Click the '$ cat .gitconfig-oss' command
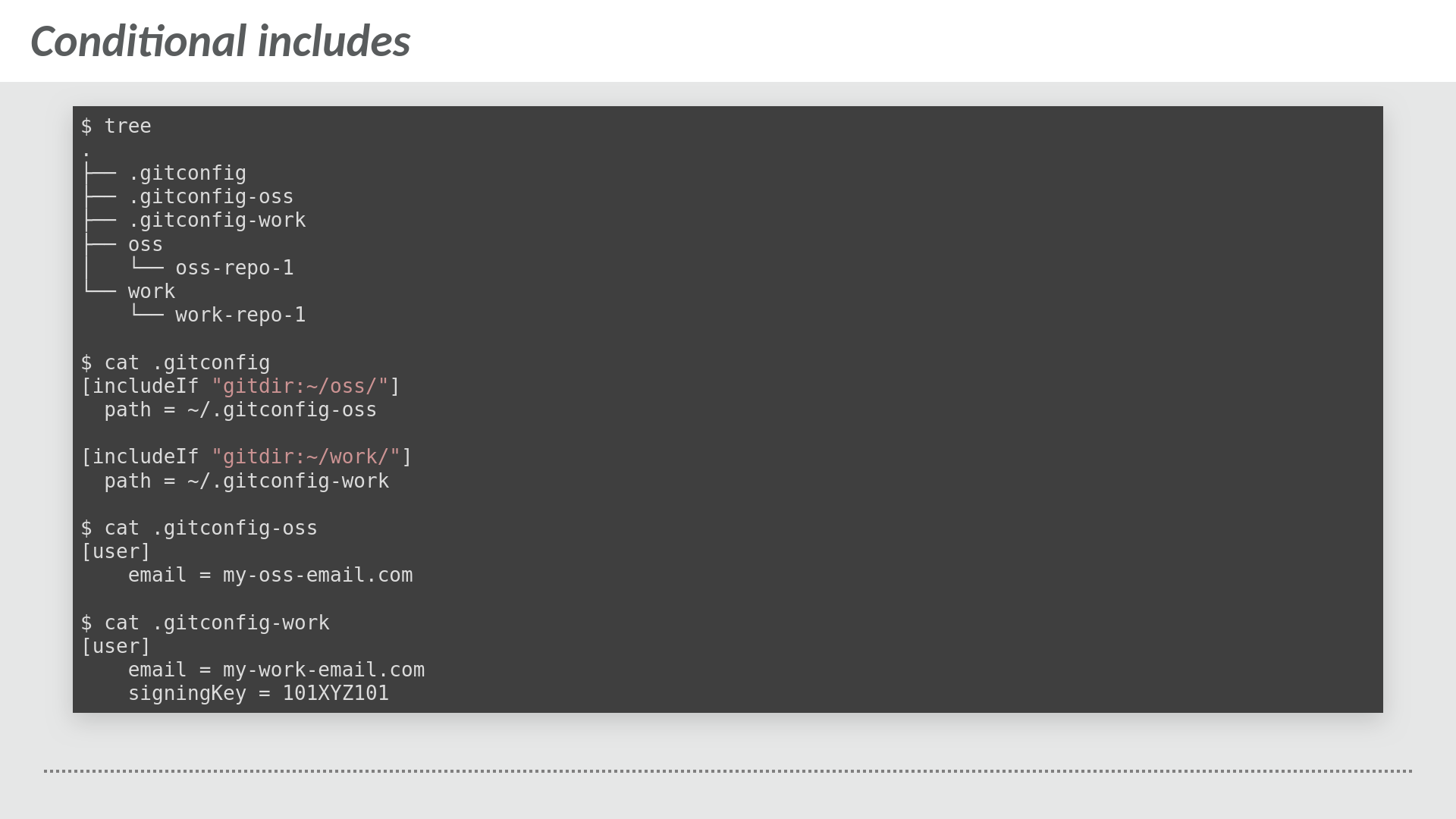The height and width of the screenshot is (819, 1456). pyautogui.click(x=199, y=529)
